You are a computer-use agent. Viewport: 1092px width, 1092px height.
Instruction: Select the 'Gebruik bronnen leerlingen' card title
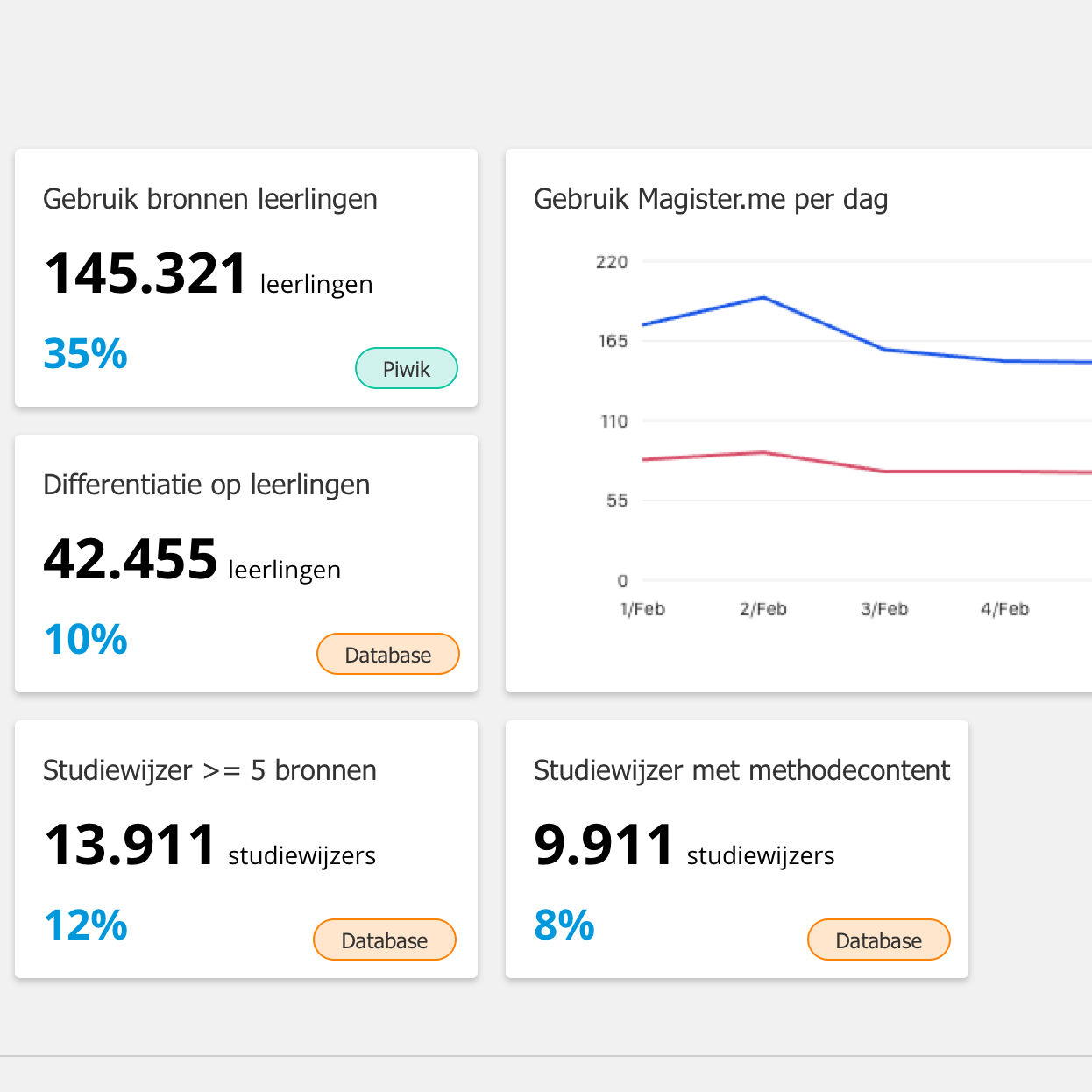tap(210, 199)
